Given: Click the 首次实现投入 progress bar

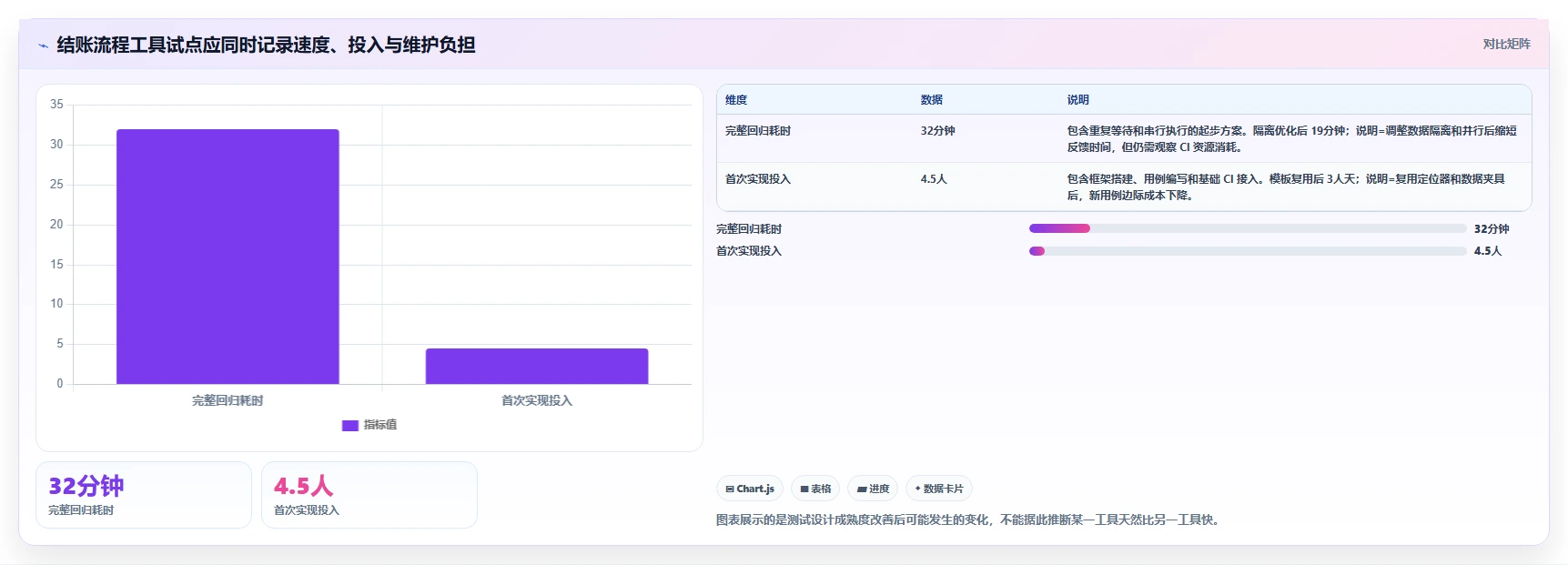Looking at the screenshot, I should 1248,251.
